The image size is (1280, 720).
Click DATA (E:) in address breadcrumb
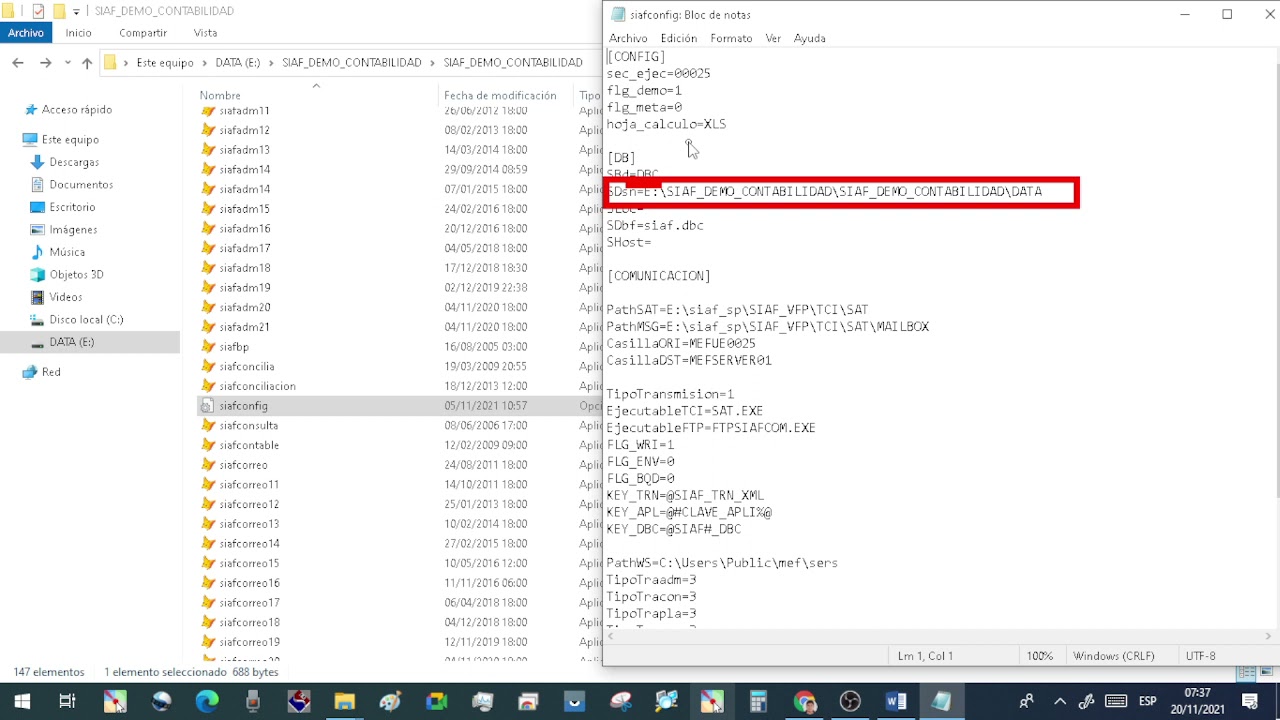(237, 62)
